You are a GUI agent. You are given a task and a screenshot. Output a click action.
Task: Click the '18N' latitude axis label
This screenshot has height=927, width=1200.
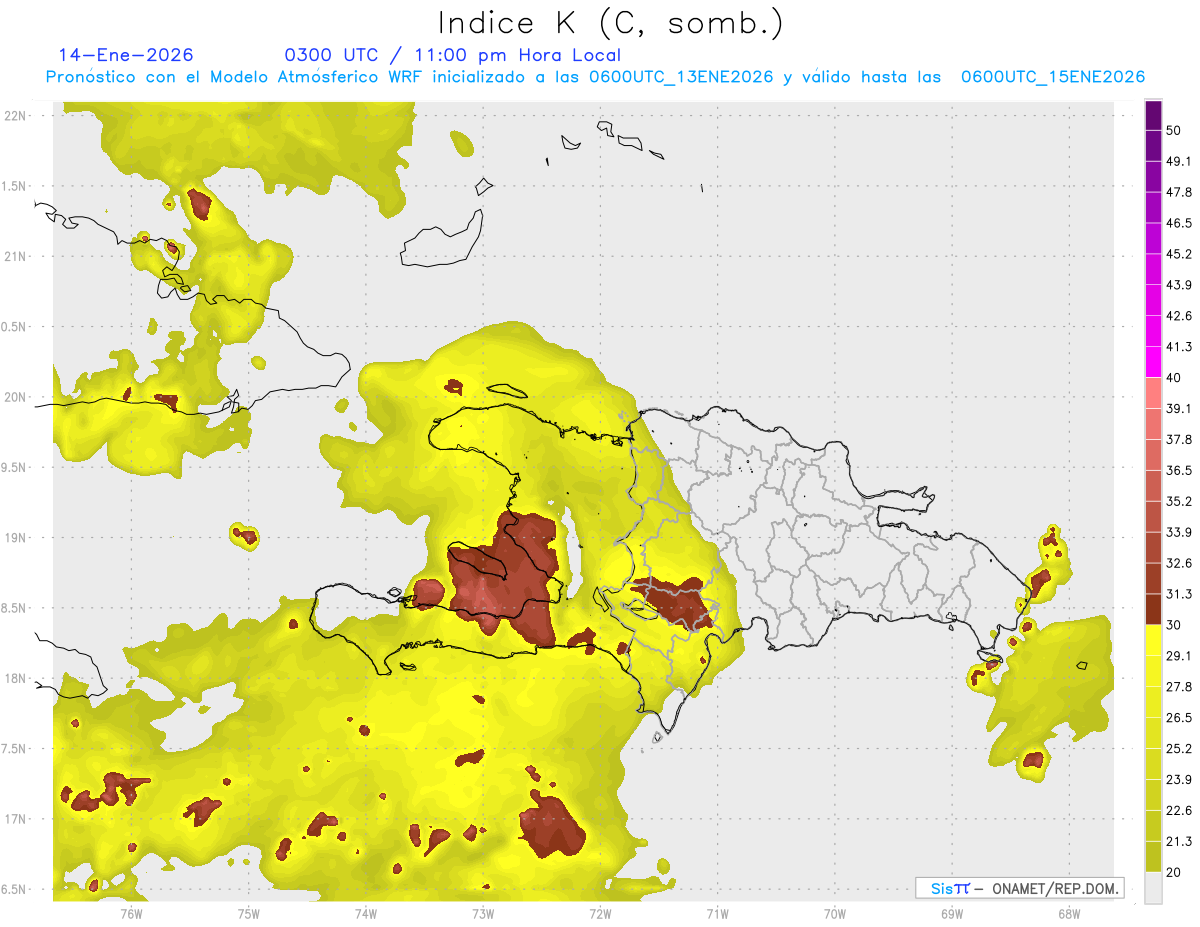click(14, 678)
